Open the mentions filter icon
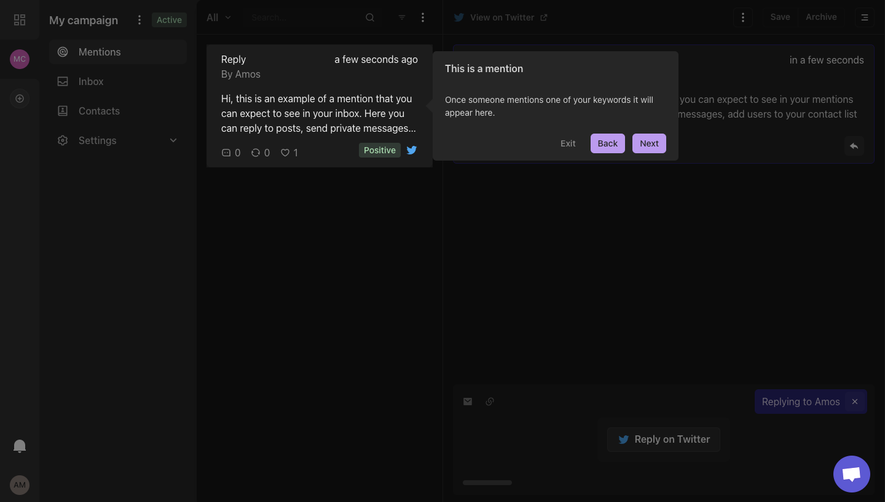 coord(402,18)
